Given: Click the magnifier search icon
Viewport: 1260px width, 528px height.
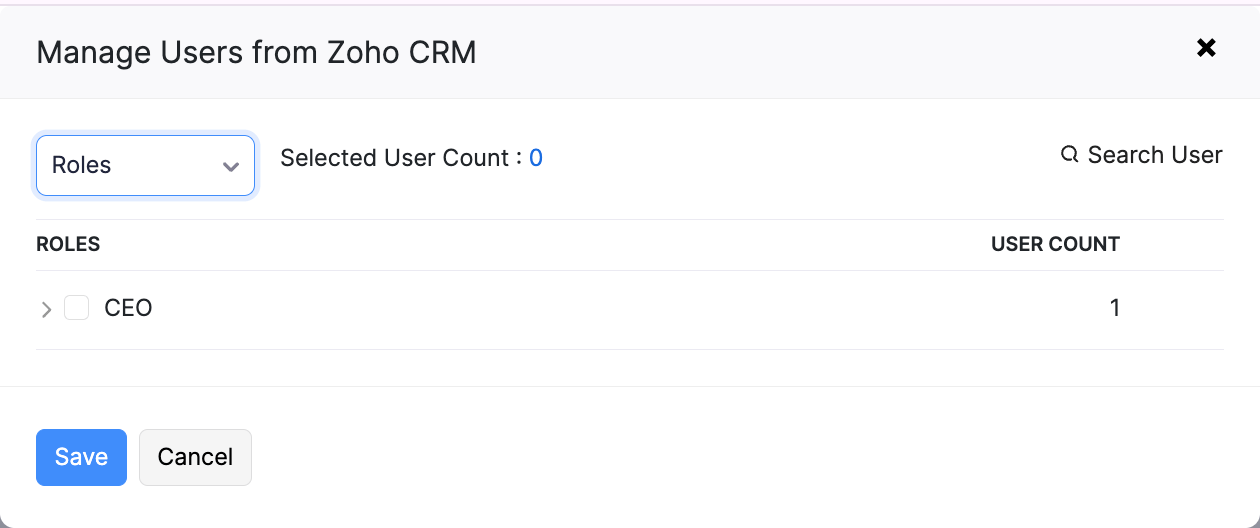Looking at the screenshot, I should pos(1069,155).
